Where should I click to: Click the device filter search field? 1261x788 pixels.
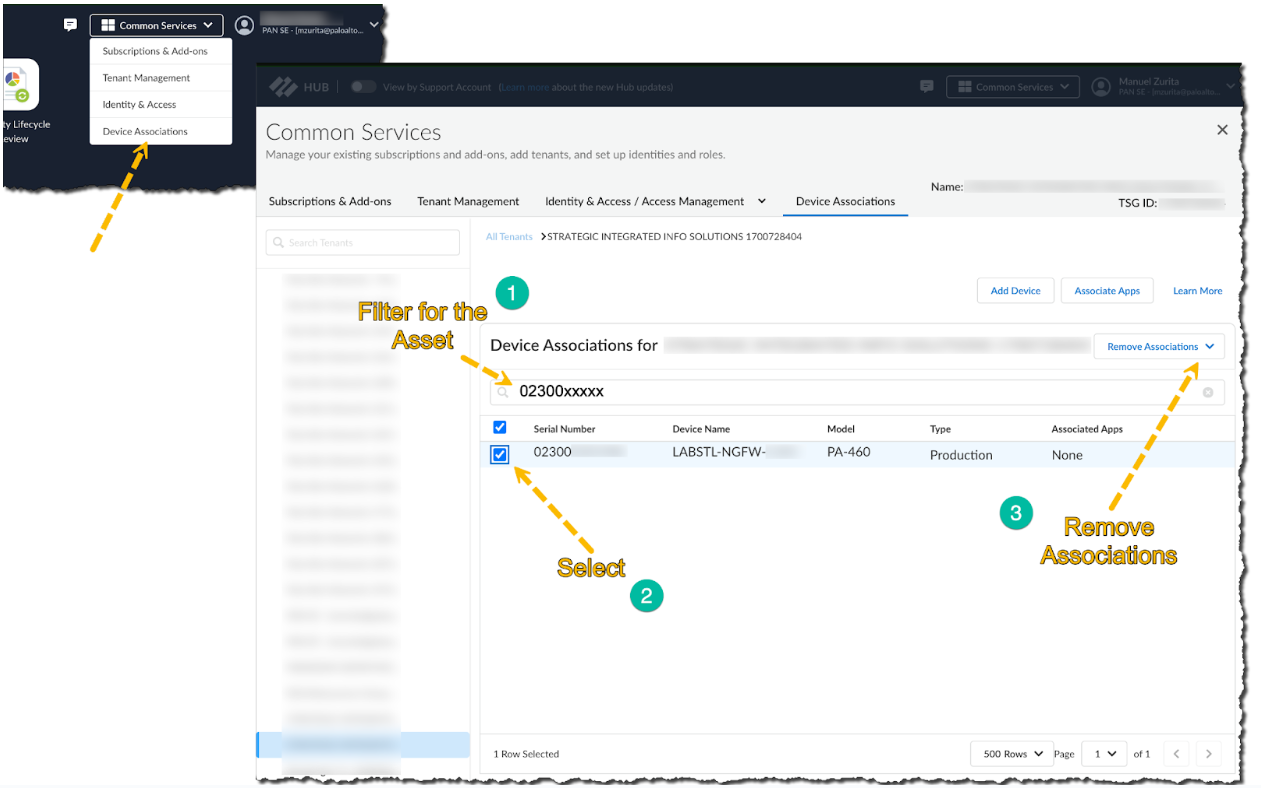(x=857, y=392)
